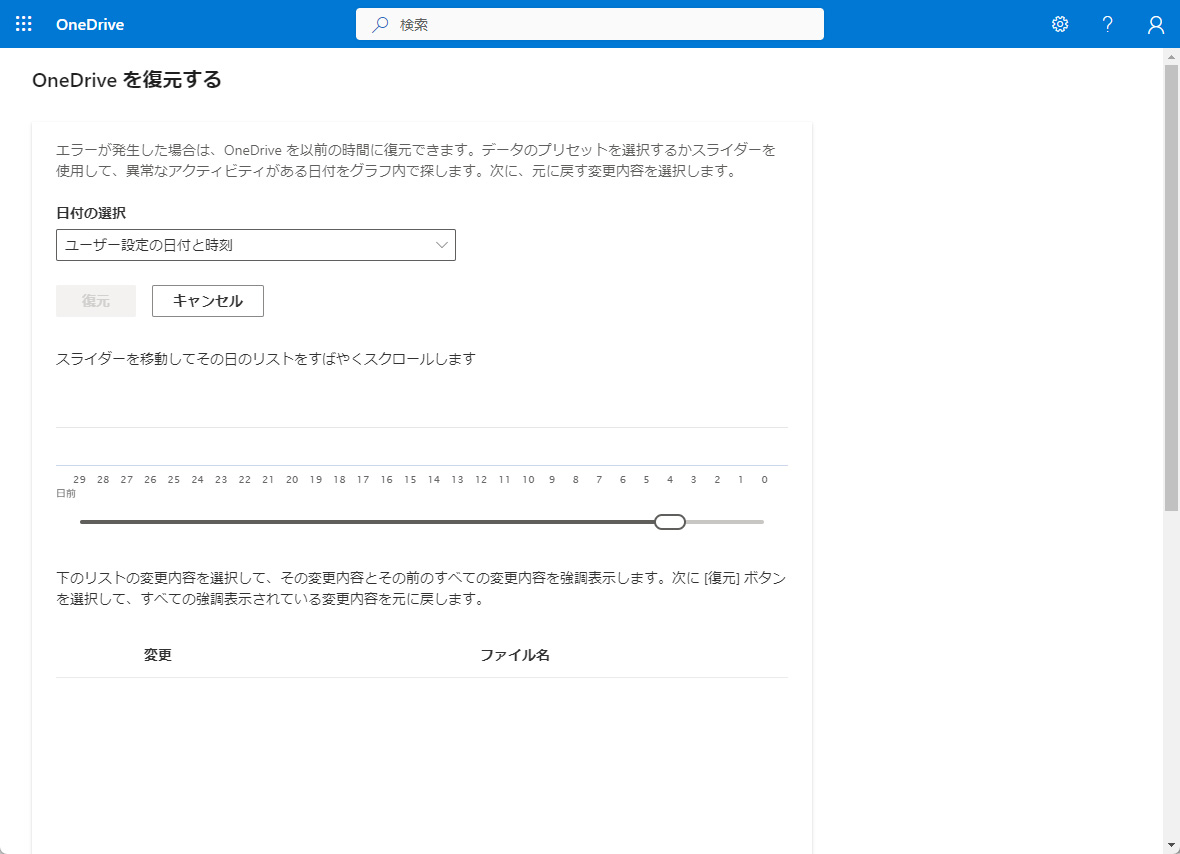Click the 日付の選択 label
This screenshot has width=1180, height=854.
click(x=91, y=213)
